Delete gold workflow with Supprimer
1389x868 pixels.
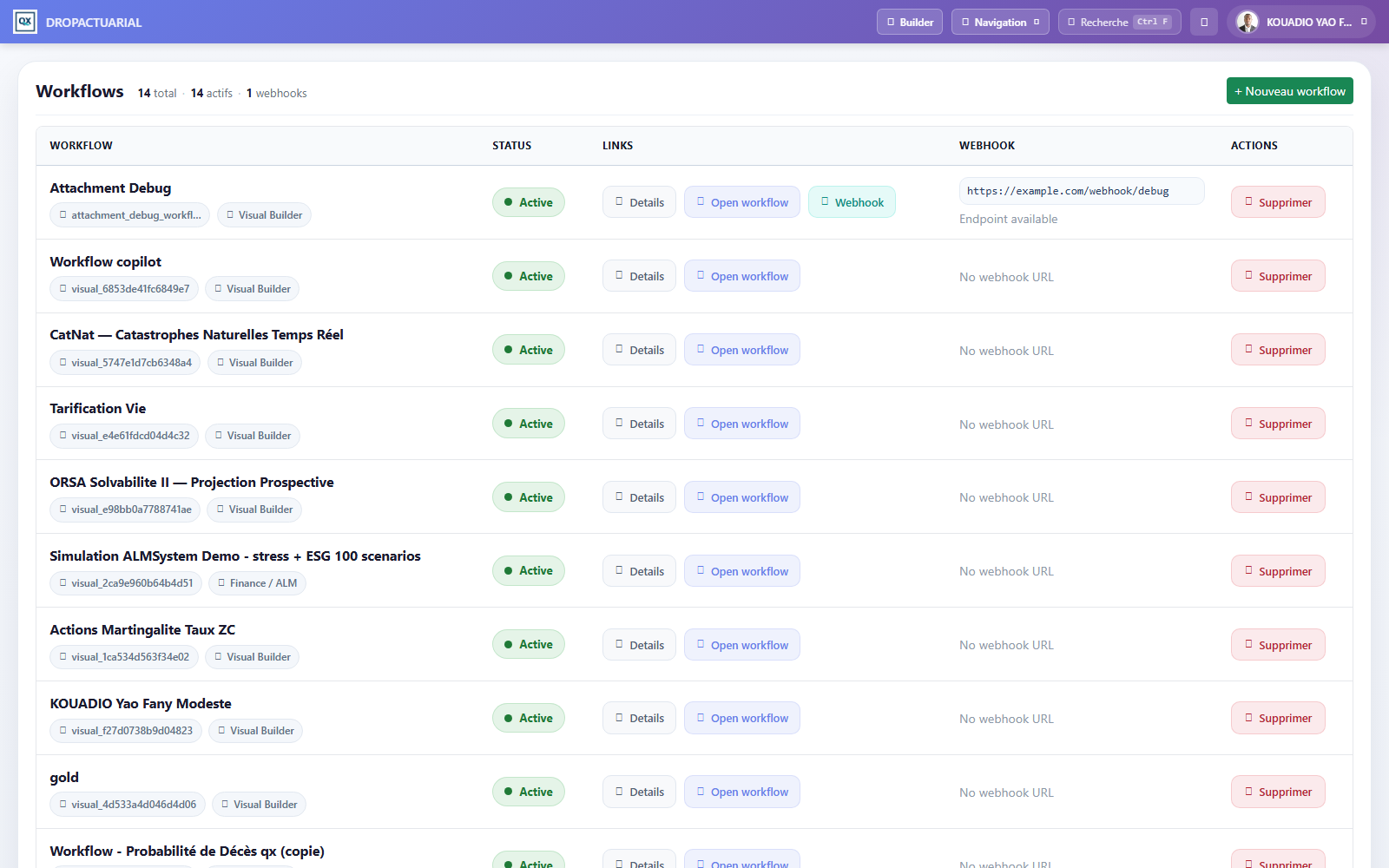coord(1278,792)
